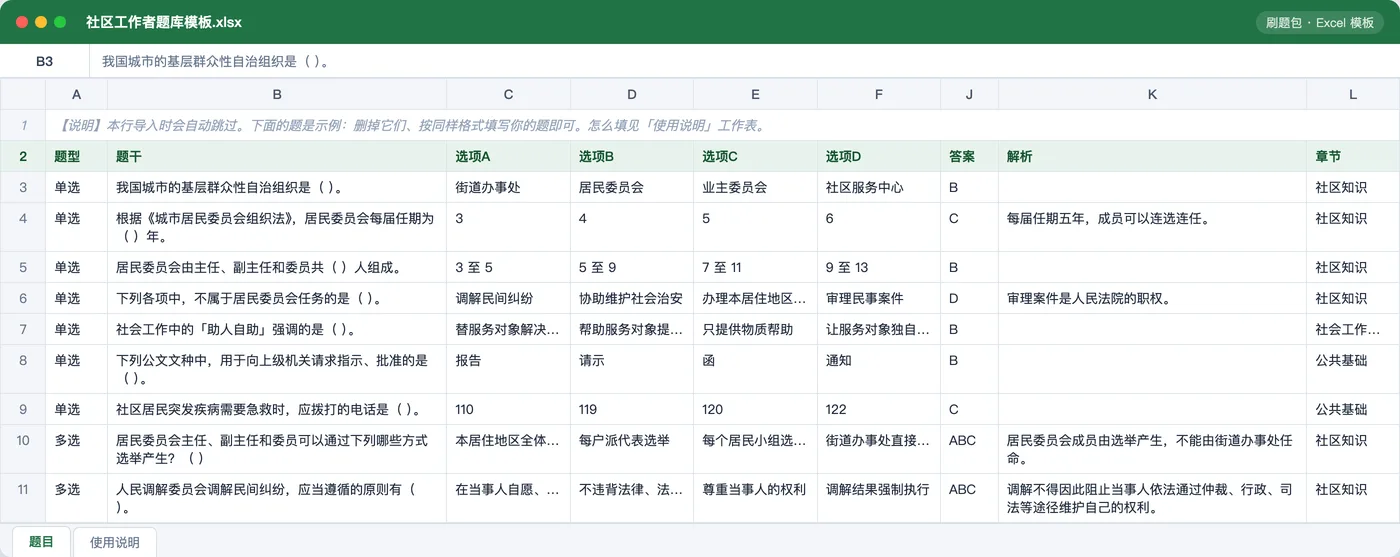Select column A header
The width and height of the screenshot is (1400, 557).
click(76, 94)
